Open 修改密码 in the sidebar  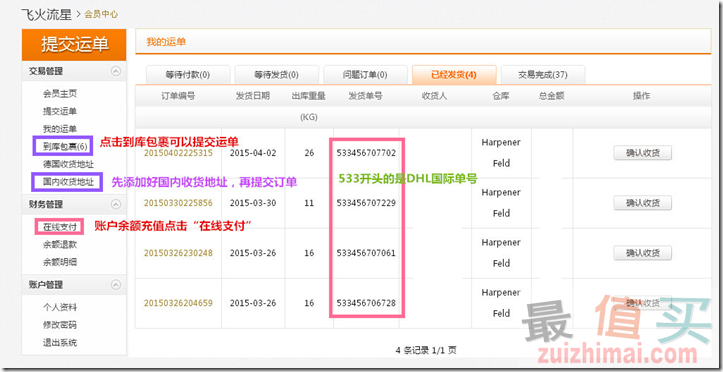tap(60, 325)
